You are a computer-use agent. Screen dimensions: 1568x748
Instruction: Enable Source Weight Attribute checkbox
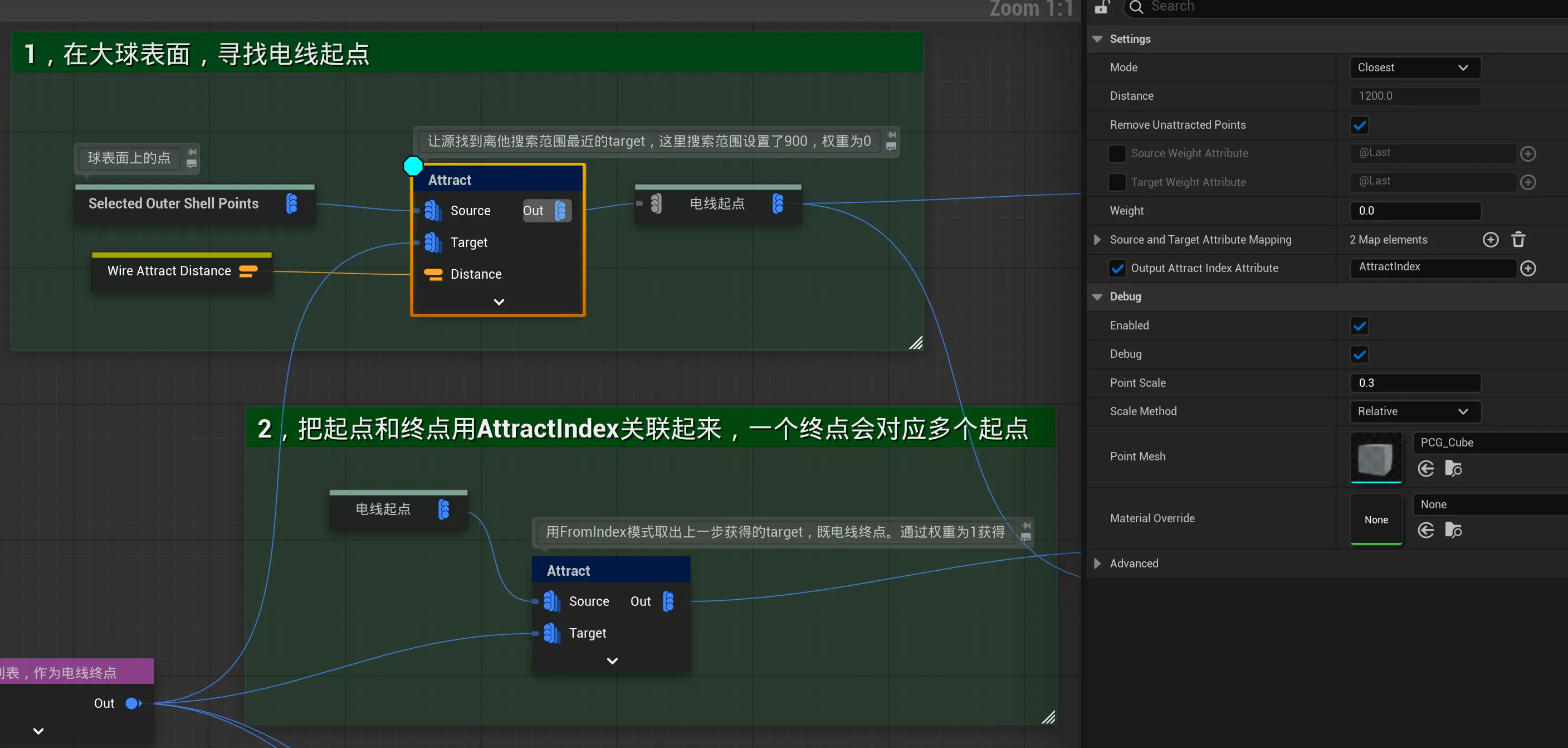coord(1117,153)
